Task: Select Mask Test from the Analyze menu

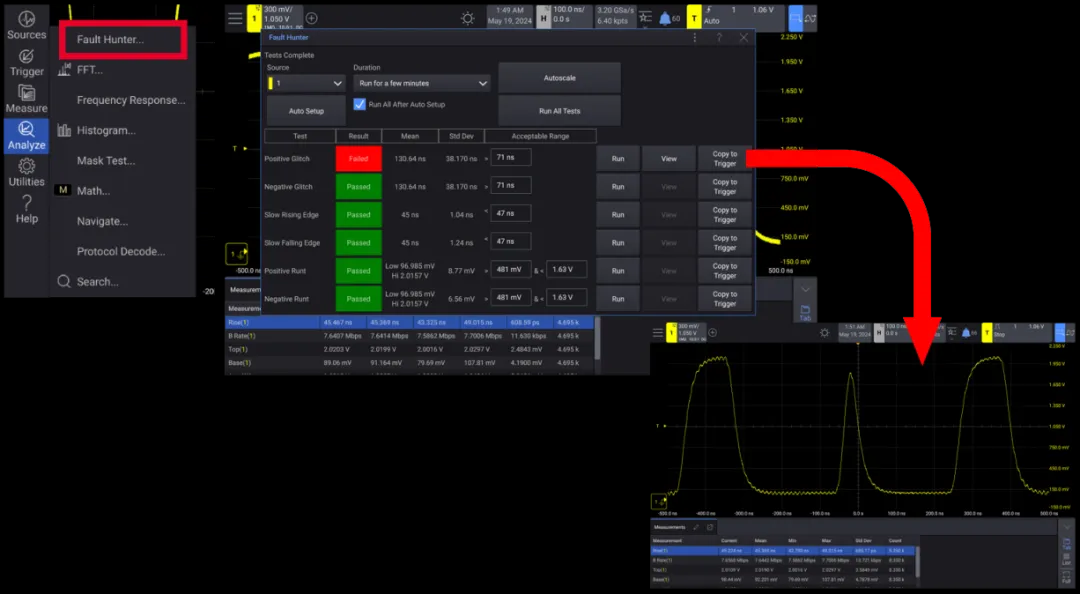Action: pyautogui.click(x=105, y=160)
